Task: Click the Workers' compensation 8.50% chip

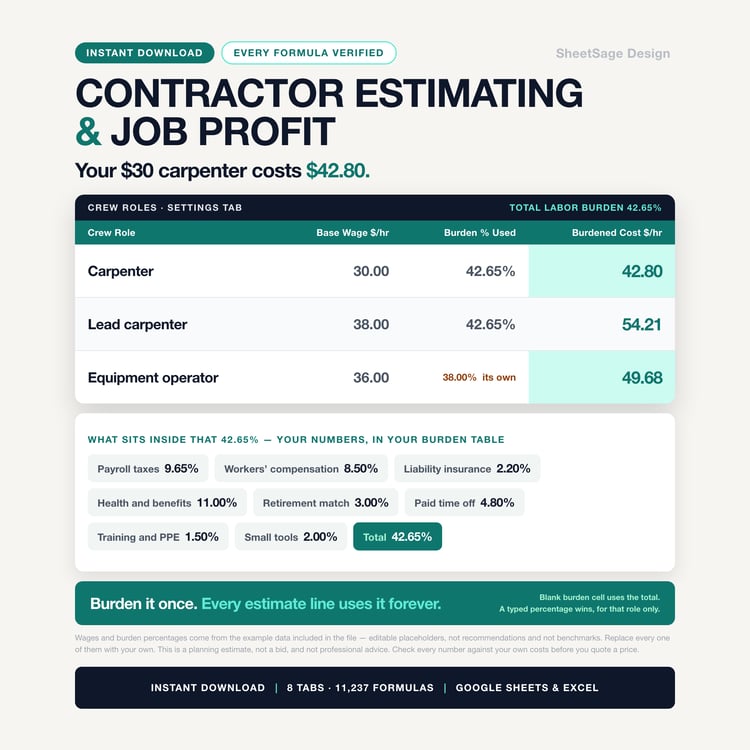Action: click(x=301, y=468)
